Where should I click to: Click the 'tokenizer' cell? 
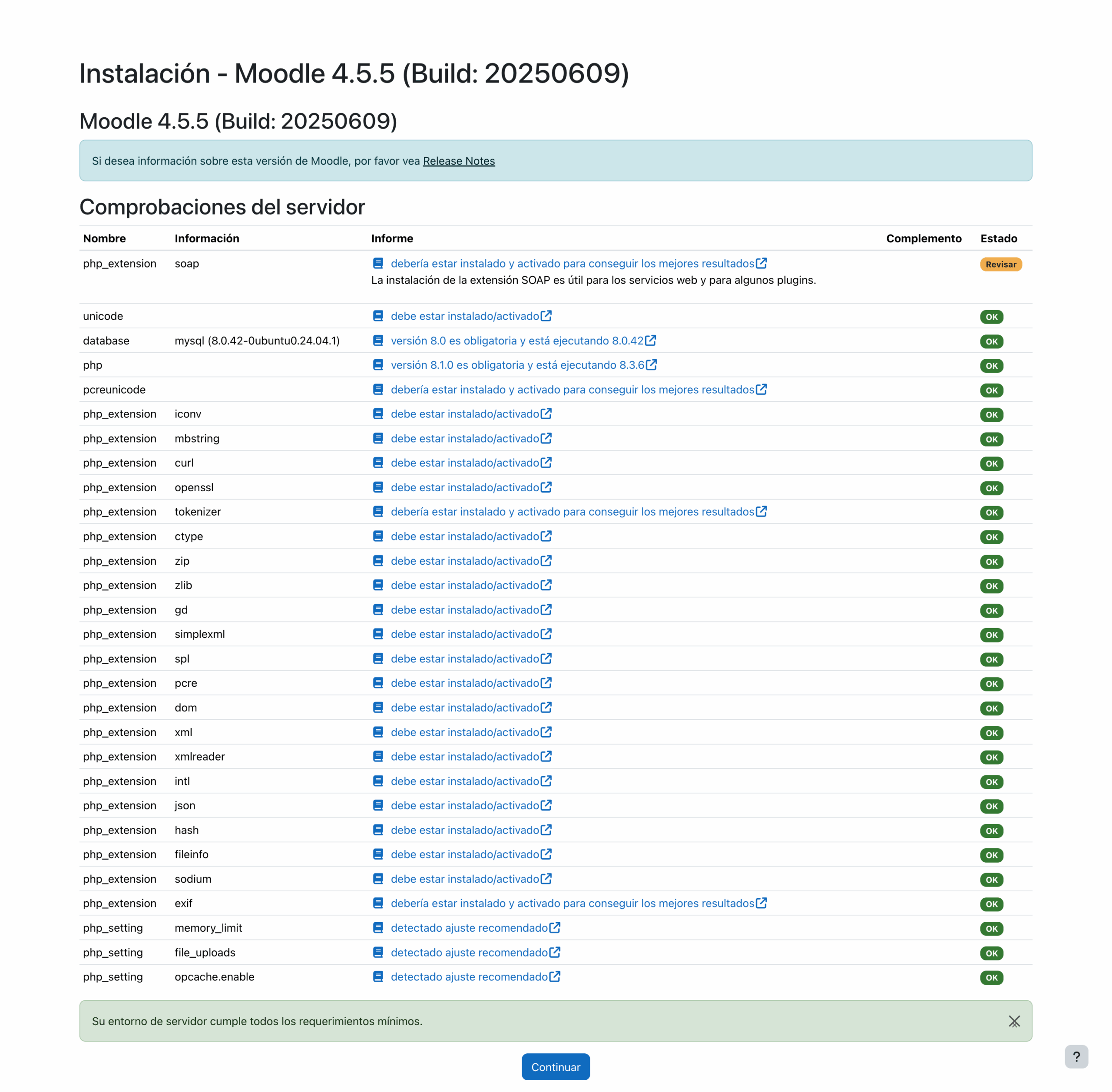[197, 512]
